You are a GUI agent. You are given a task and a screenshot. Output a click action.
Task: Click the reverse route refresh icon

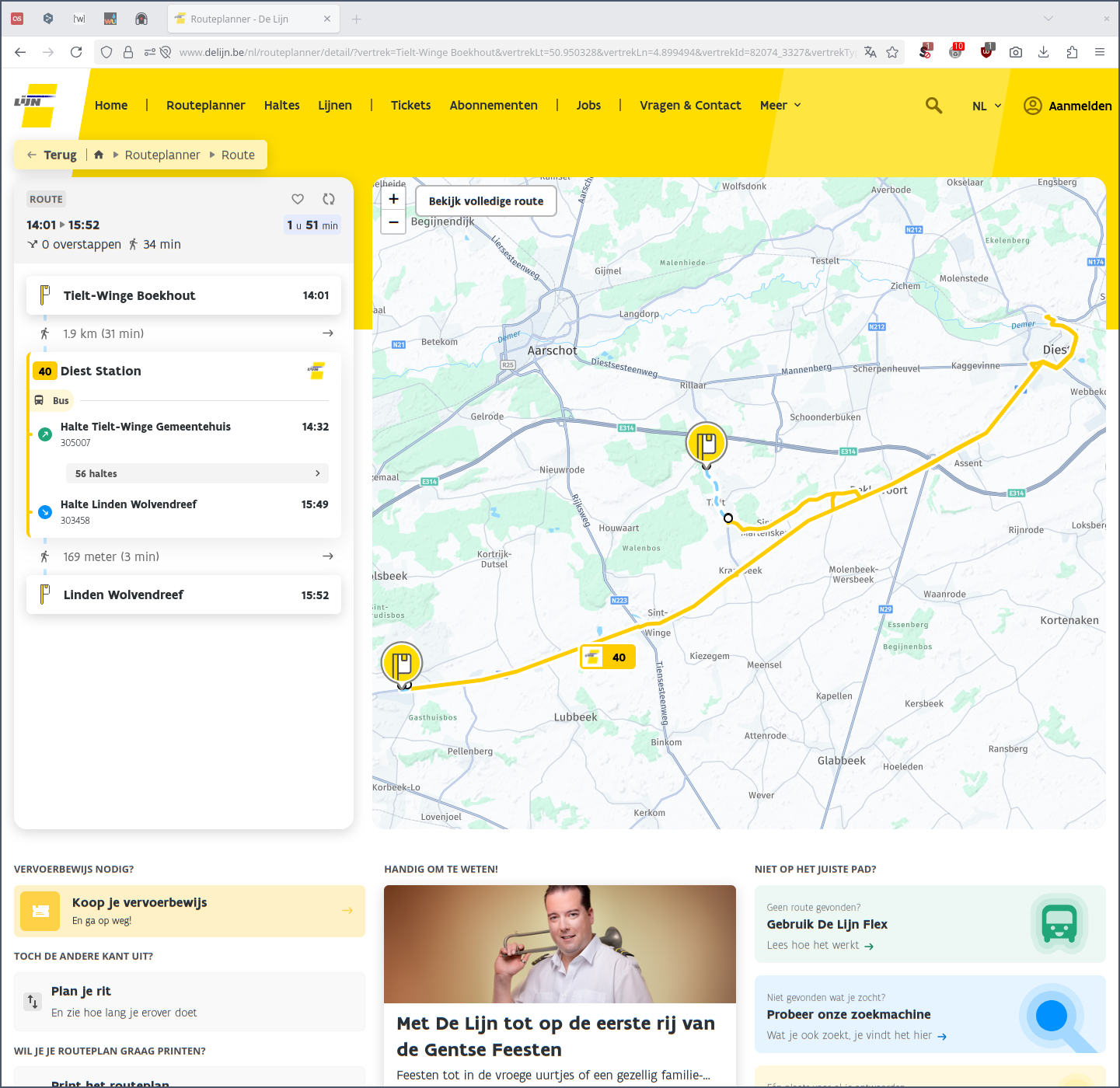click(x=329, y=199)
